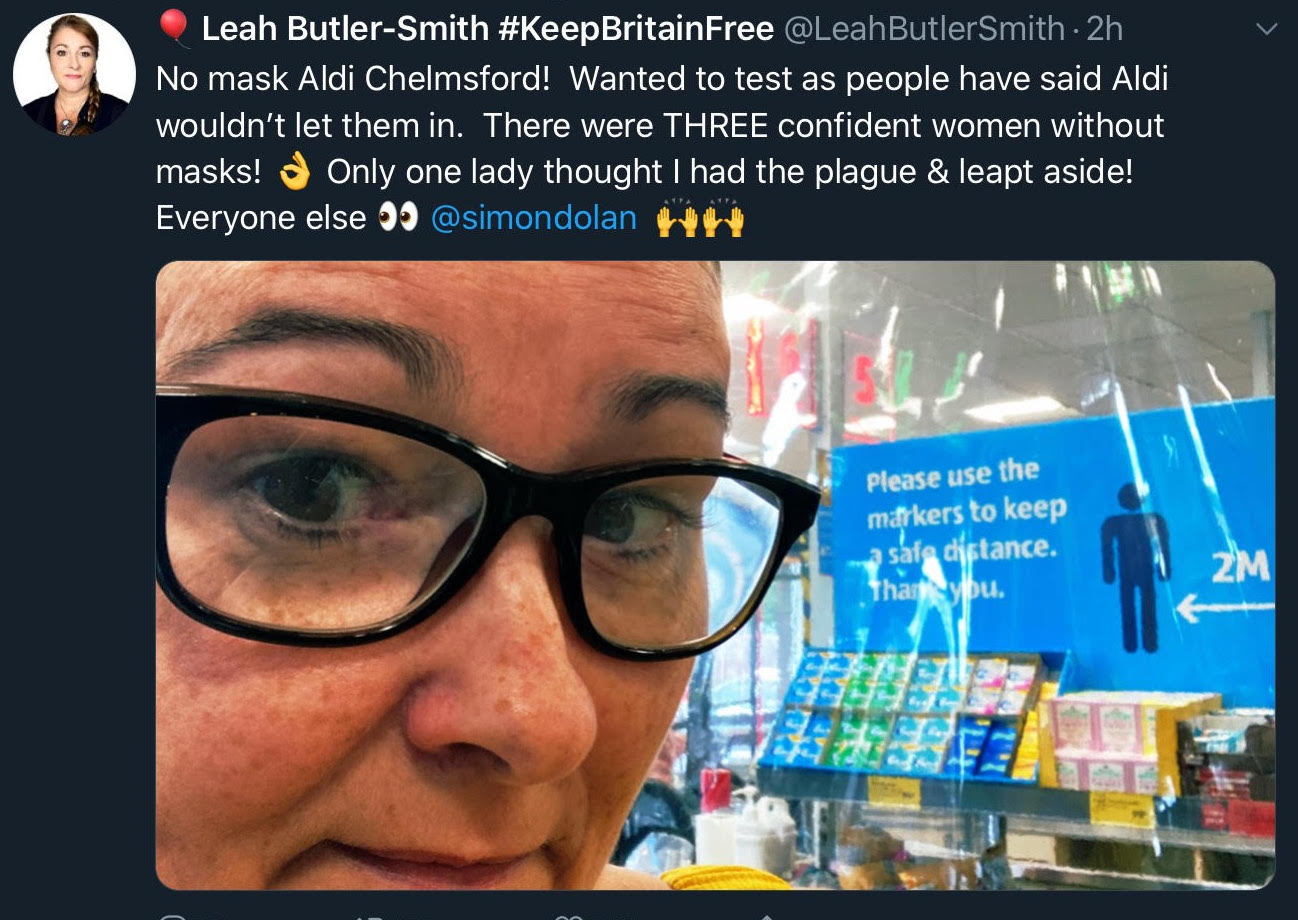Expand the tweet options chevron menu

click(x=1266, y=30)
